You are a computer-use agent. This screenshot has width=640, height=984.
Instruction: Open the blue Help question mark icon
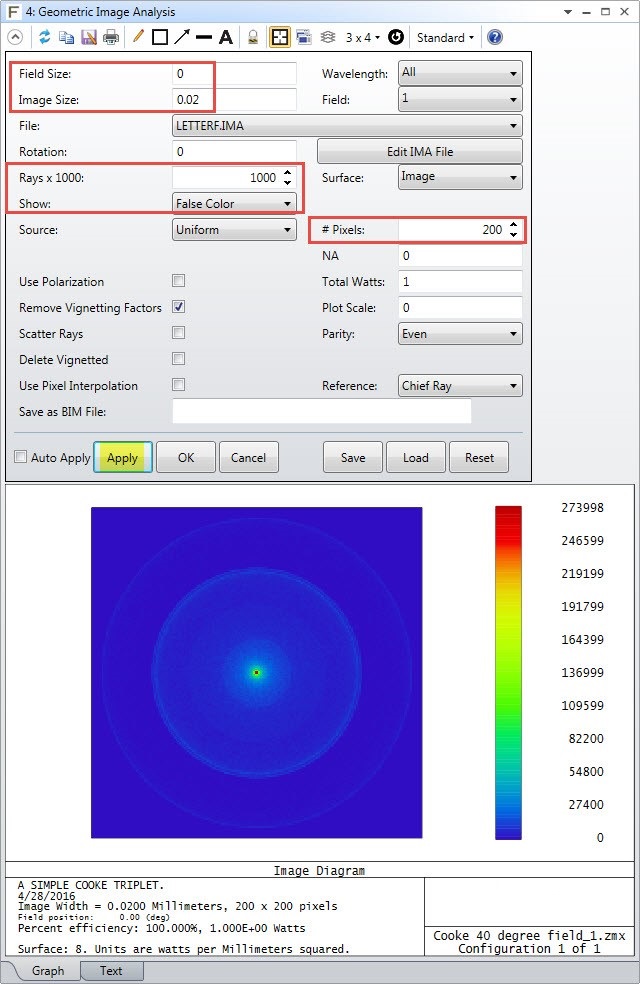tap(495, 38)
